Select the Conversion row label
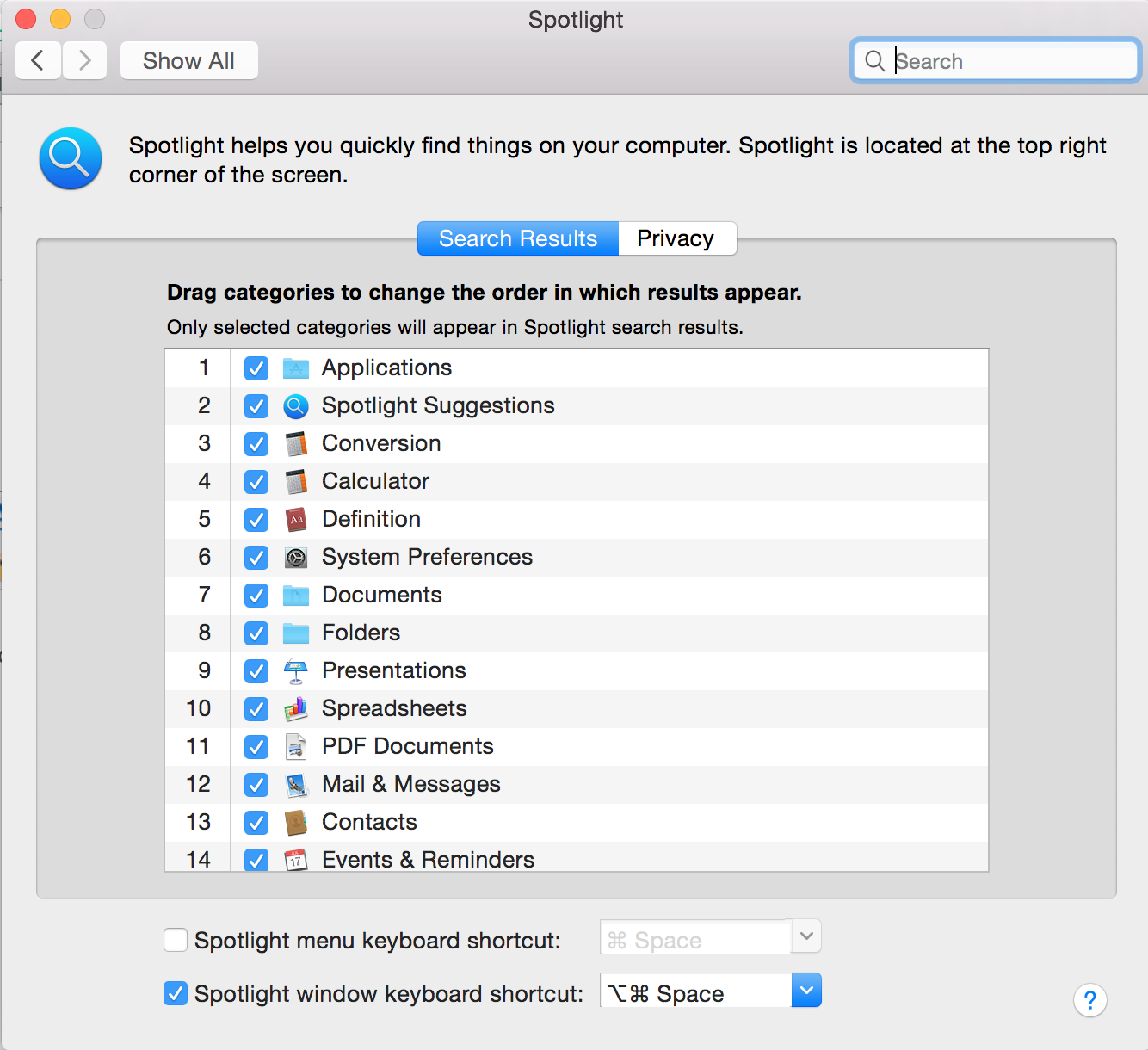The width and height of the screenshot is (1148, 1050). click(x=381, y=443)
